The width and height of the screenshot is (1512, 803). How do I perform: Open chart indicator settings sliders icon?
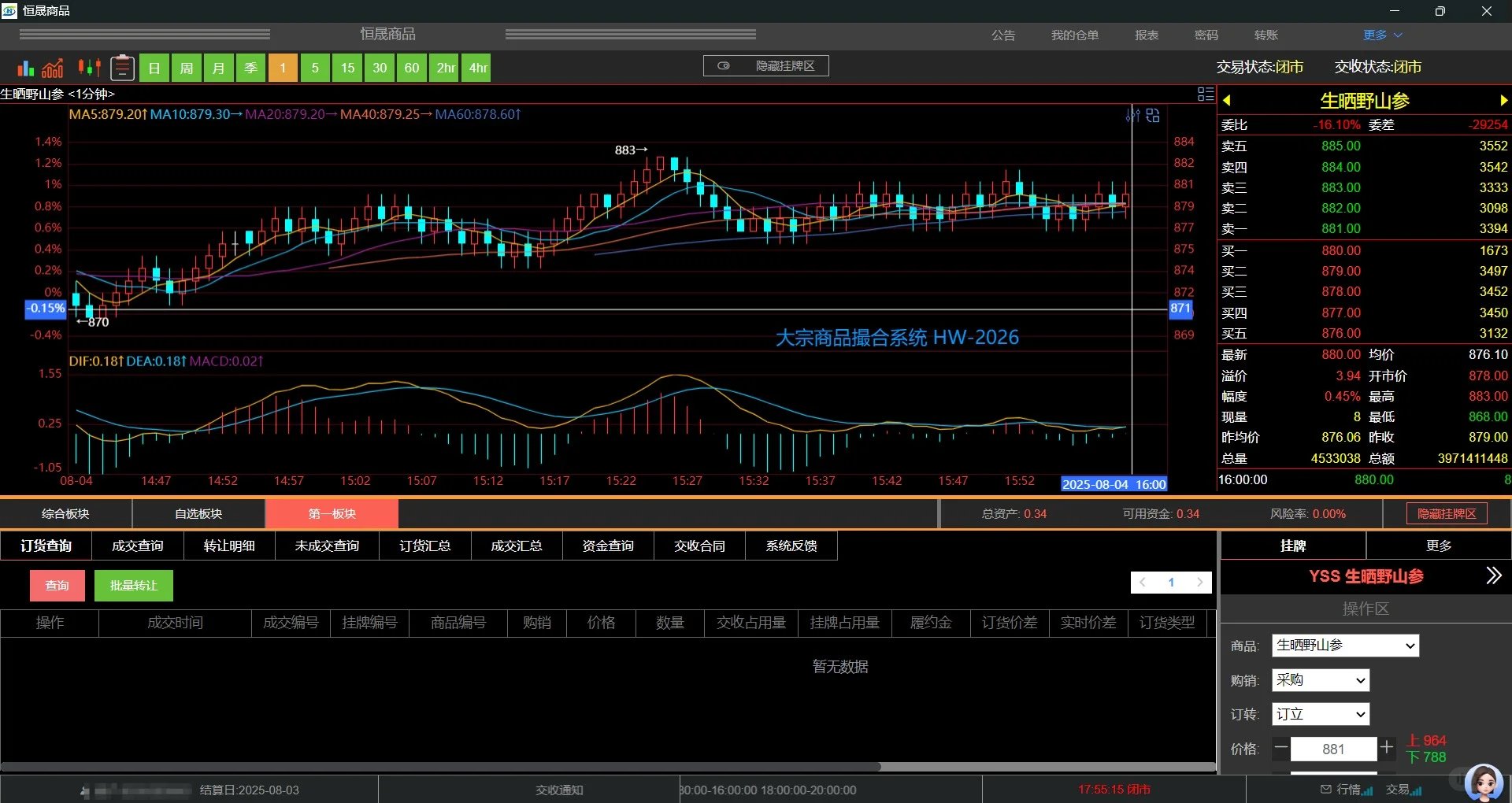pyautogui.click(x=1133, y=116)
